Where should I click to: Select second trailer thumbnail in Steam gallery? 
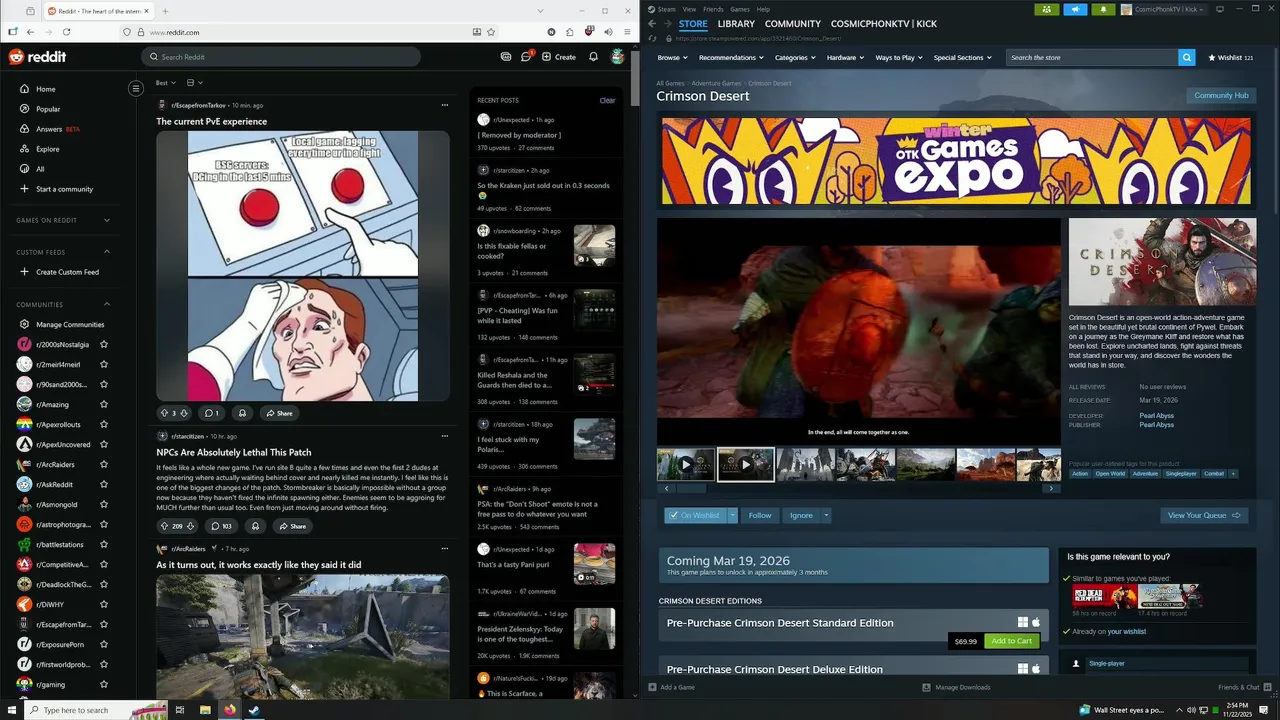pos(746,464)
